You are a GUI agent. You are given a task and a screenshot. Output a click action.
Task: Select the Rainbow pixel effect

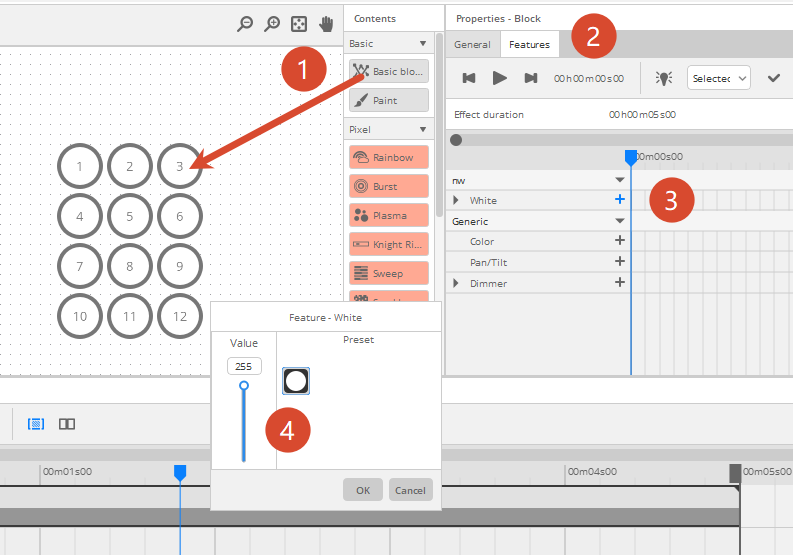click(389, 158)
